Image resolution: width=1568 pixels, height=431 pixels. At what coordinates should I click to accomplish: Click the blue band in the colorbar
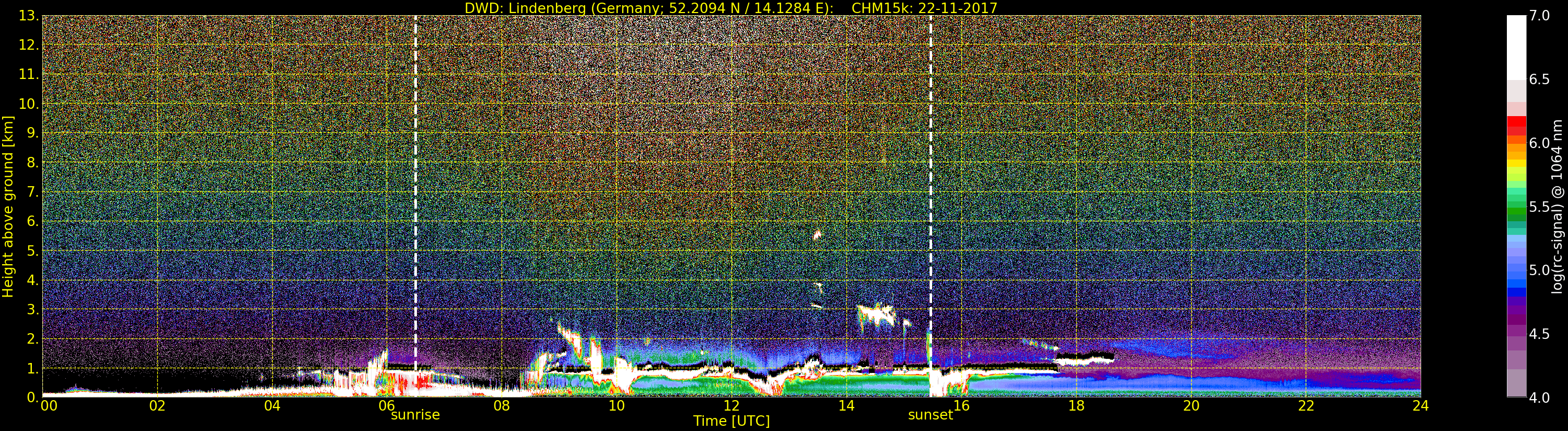pyautogui.click(x=1516, y=283)
